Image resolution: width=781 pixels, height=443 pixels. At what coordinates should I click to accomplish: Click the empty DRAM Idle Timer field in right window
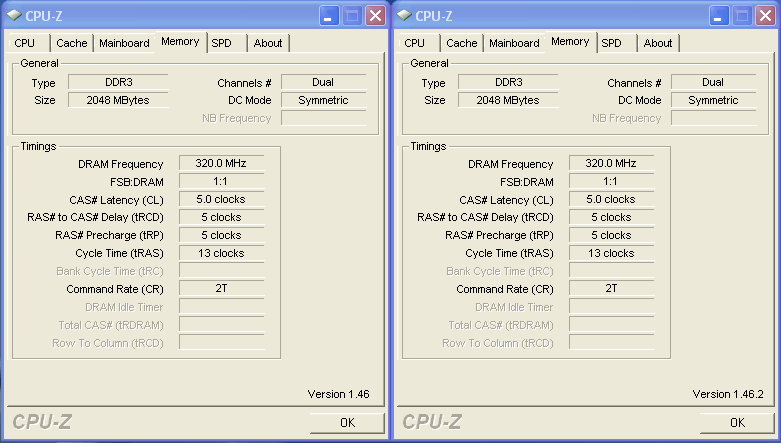click(611, 306)
